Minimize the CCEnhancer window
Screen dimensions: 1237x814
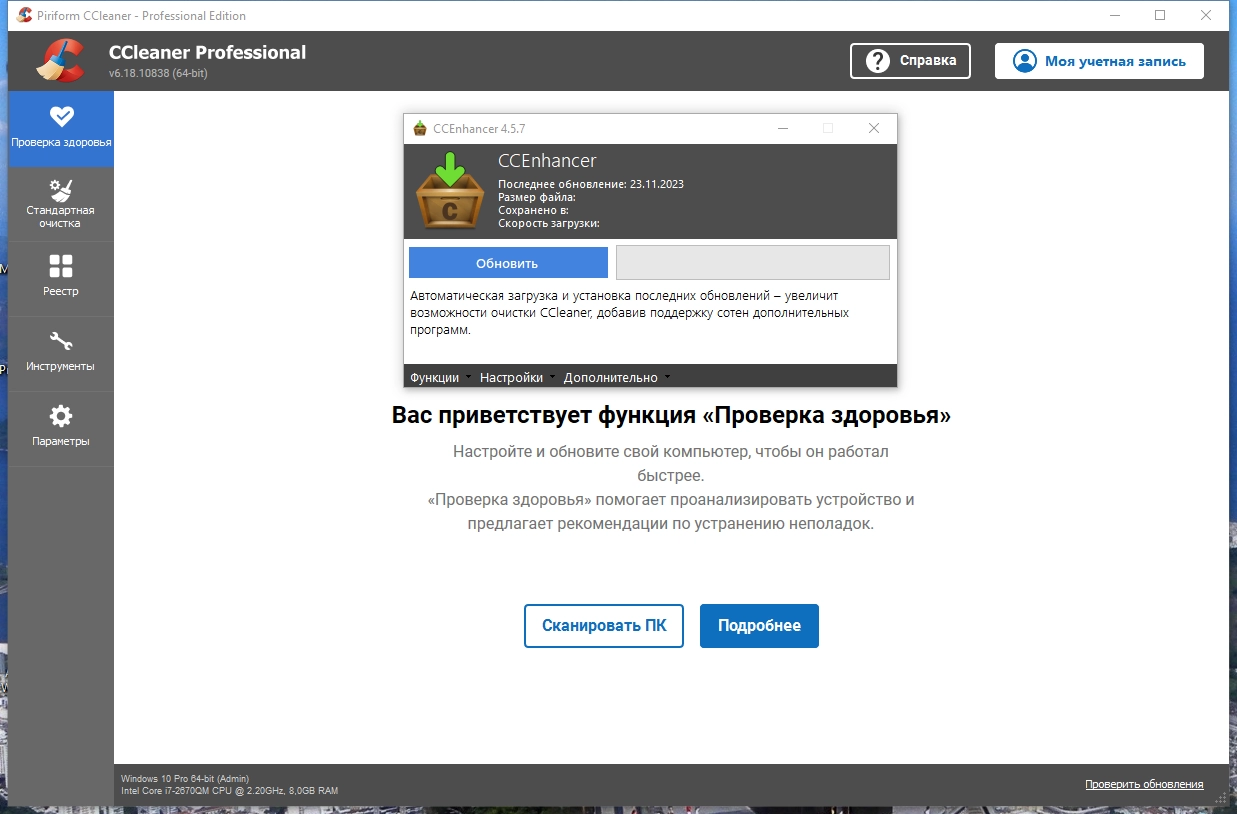click(783, 128)
